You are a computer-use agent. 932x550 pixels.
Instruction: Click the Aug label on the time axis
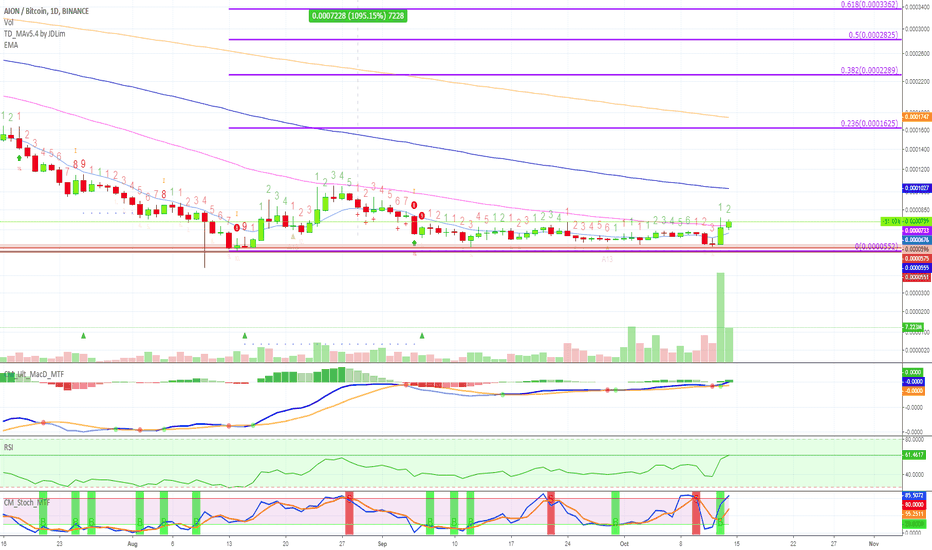coord(133,544)
